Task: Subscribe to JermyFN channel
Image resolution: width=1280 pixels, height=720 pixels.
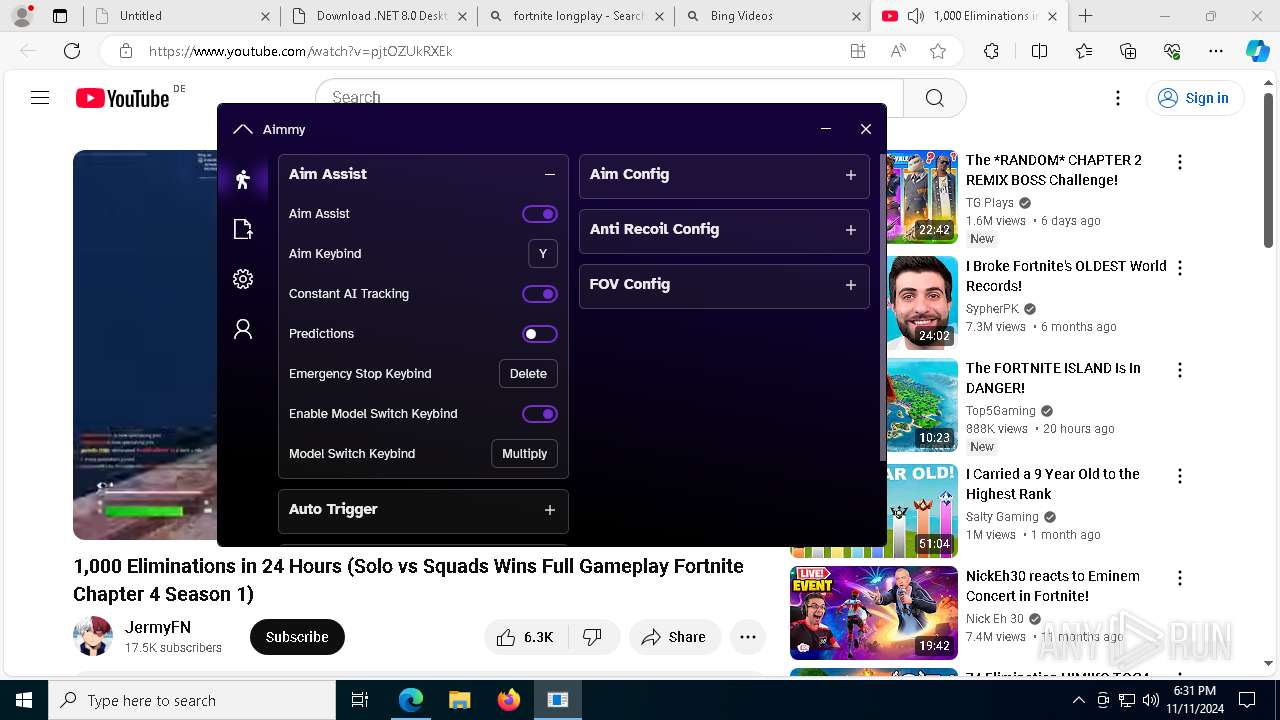Action: (x=297, y=637)
